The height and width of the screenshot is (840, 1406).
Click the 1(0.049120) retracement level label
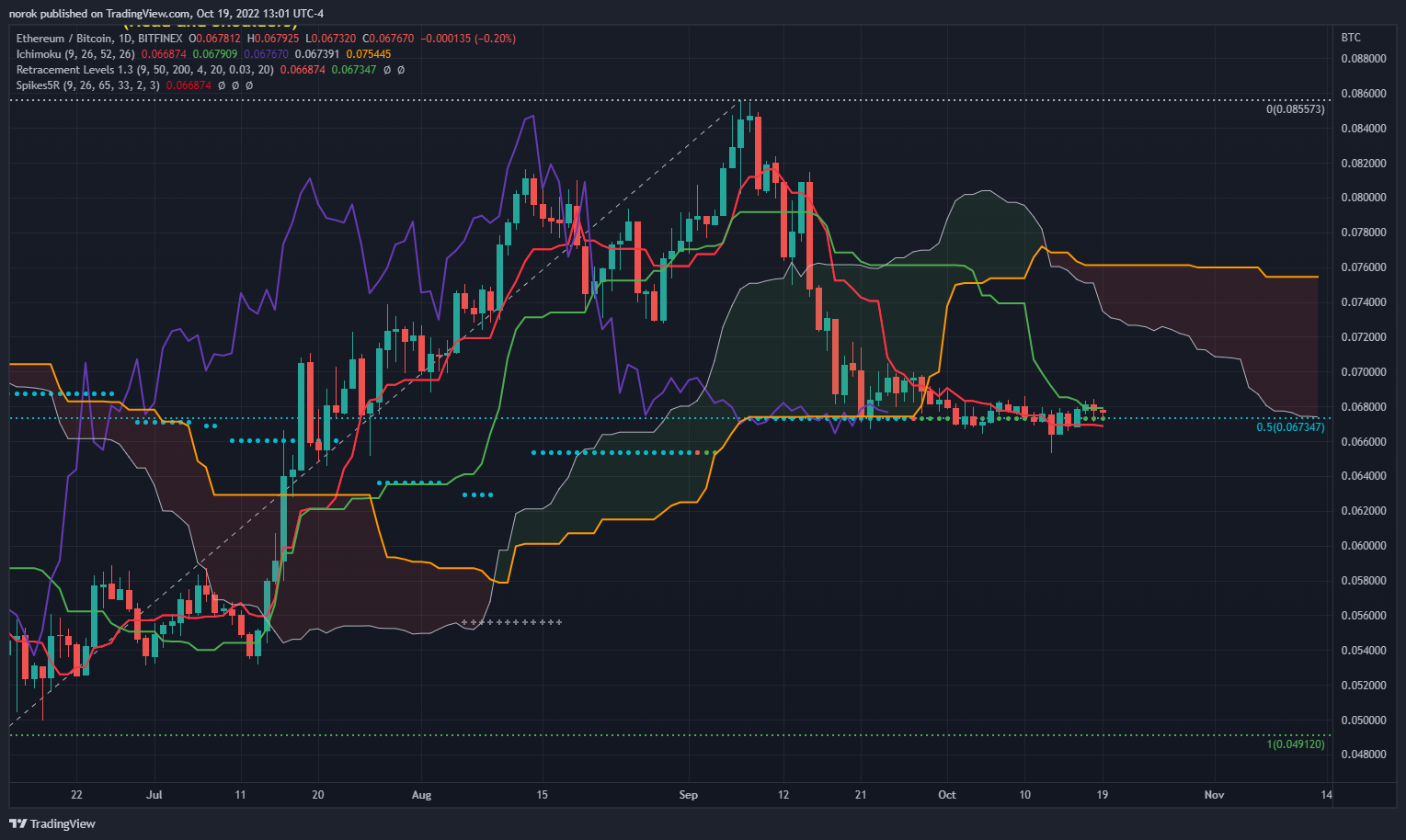point(1296,744)
